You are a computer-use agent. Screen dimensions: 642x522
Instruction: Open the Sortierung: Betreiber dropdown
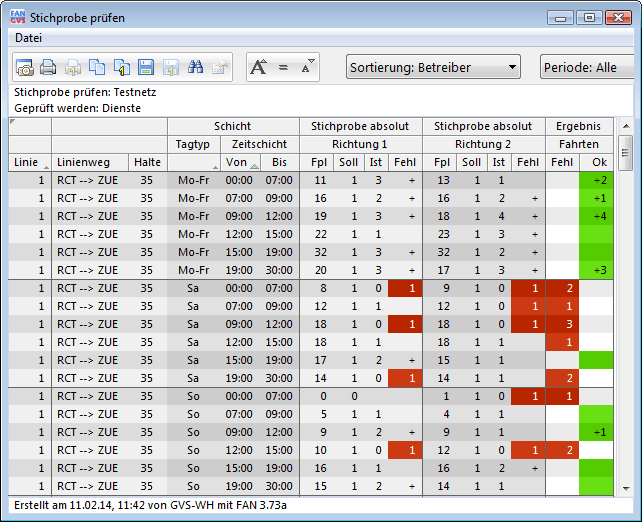[433, 67]
